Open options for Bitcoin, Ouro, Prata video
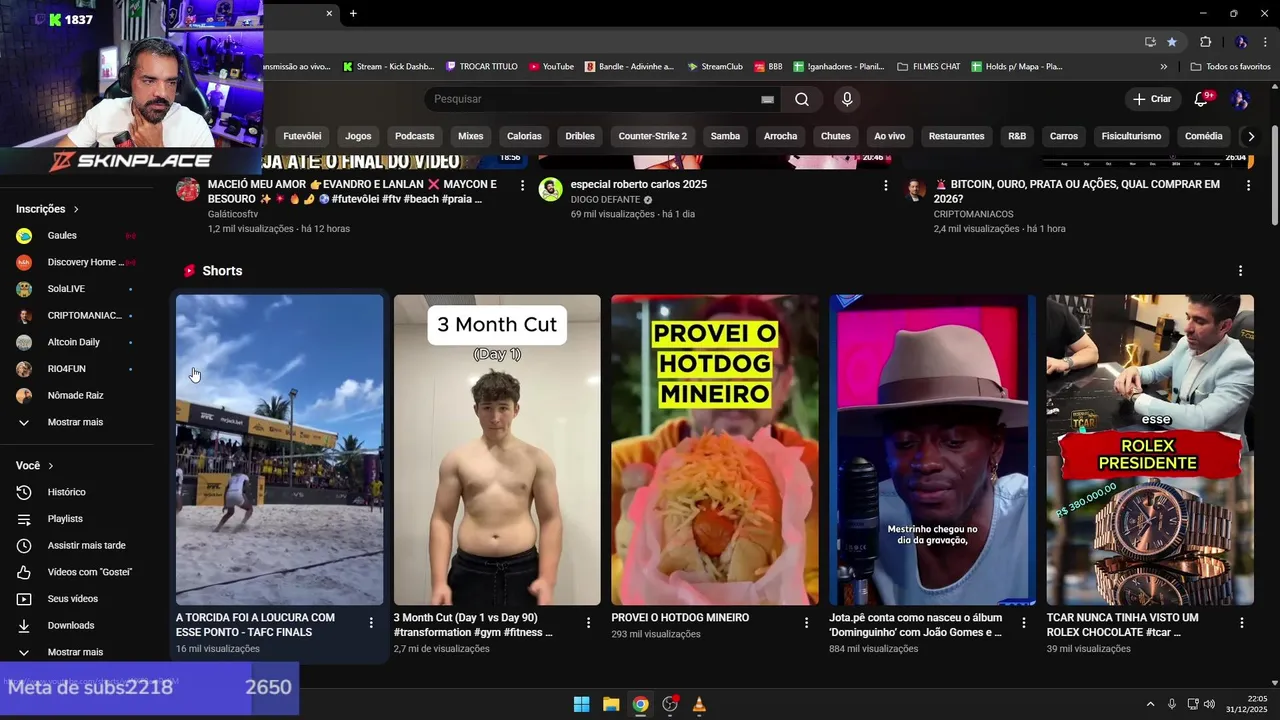Image resolution: width=1280 pixels, height=720 pixels. (1248, 185)
